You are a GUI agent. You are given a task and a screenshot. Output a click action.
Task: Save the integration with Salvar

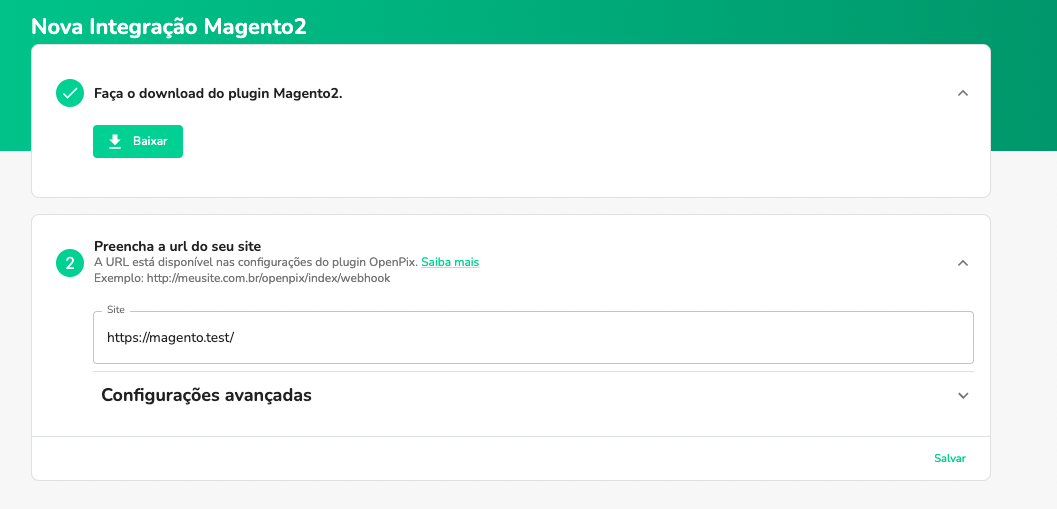point(950,458)
